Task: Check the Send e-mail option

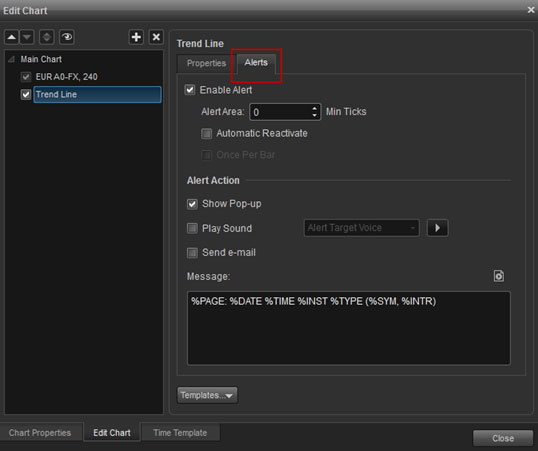Action: (x=192, y=253)
